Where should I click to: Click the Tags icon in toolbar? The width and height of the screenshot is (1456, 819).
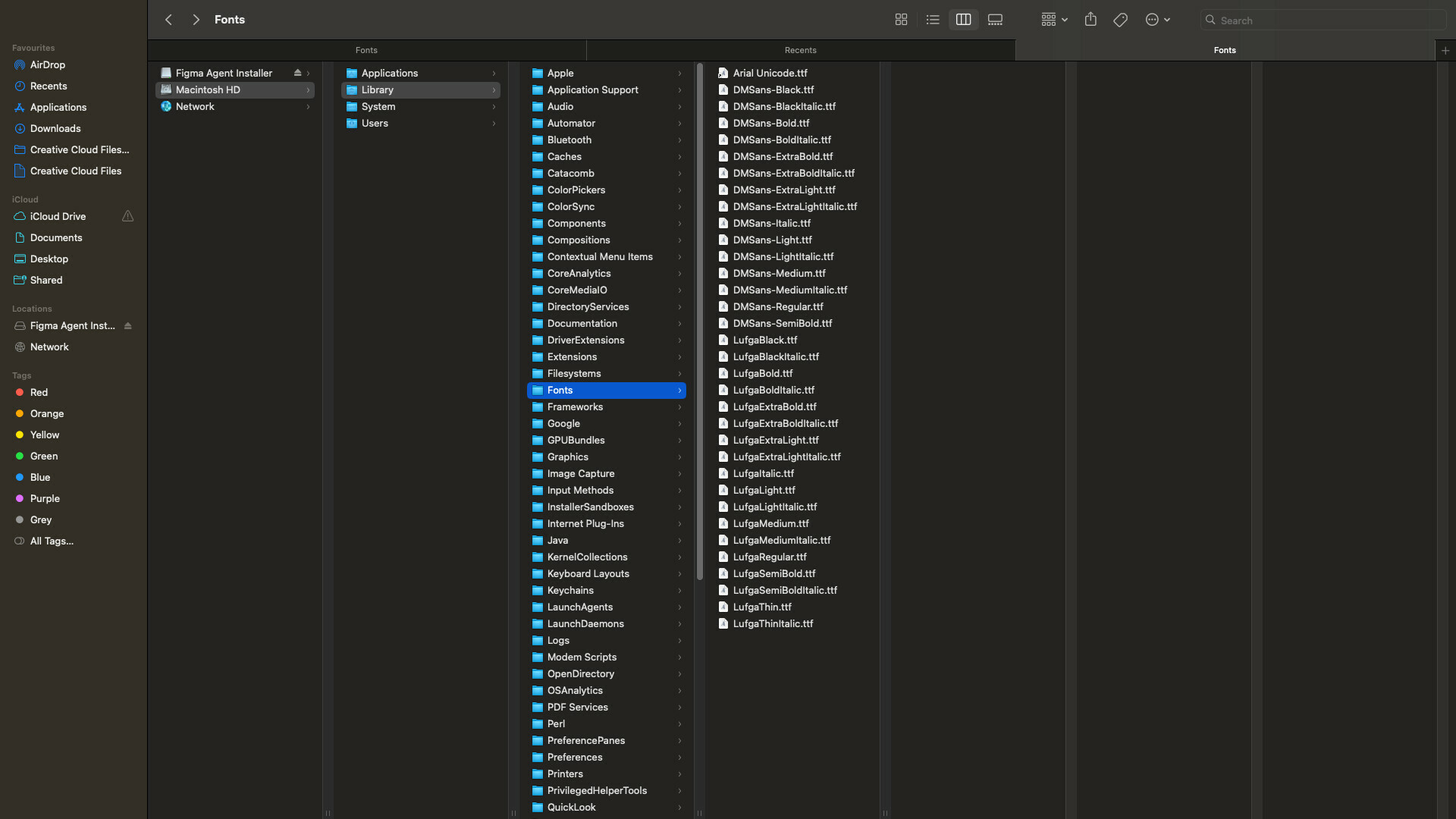(x=1121, y=20)
